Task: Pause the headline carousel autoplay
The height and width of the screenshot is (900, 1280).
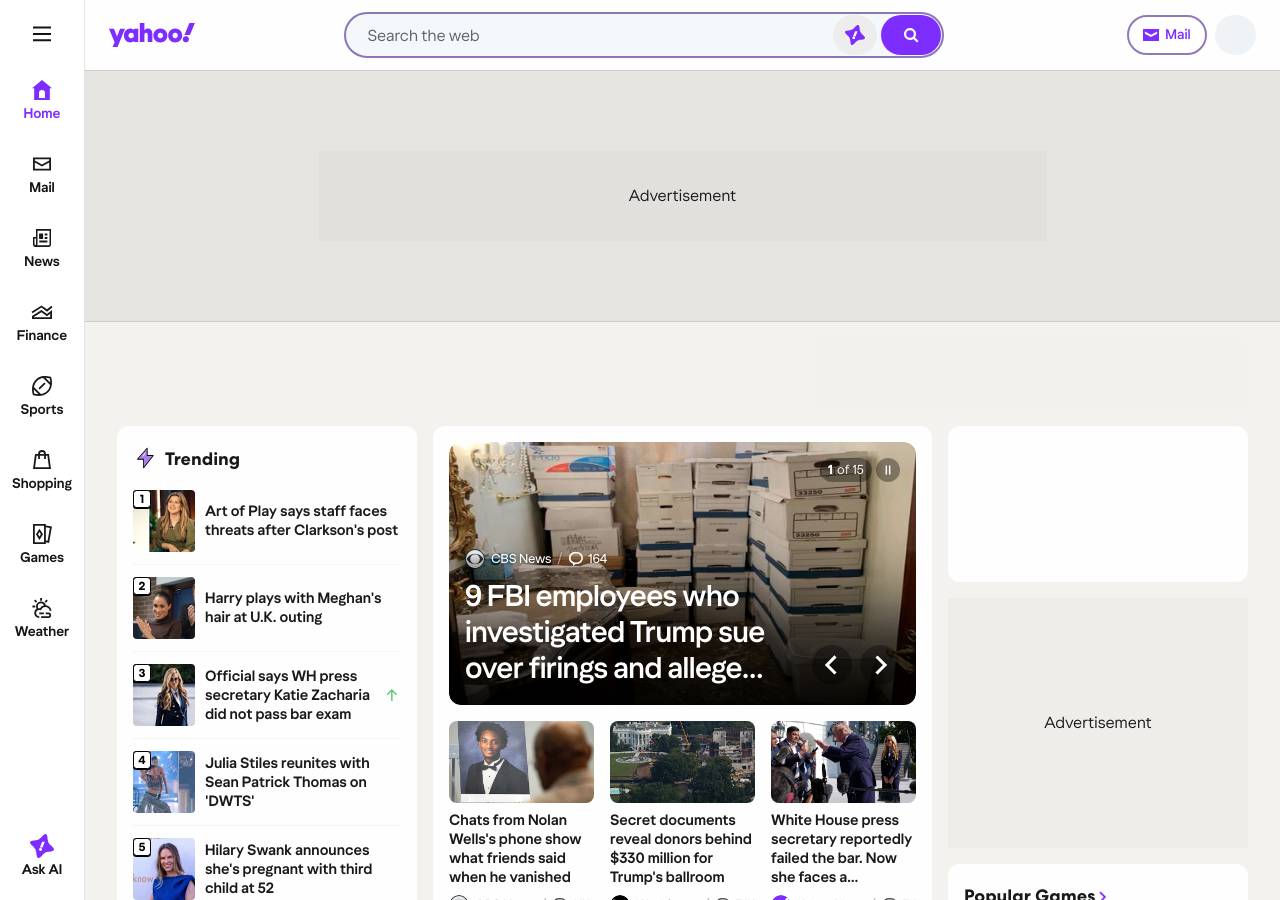Action: [x=887, y=470]
